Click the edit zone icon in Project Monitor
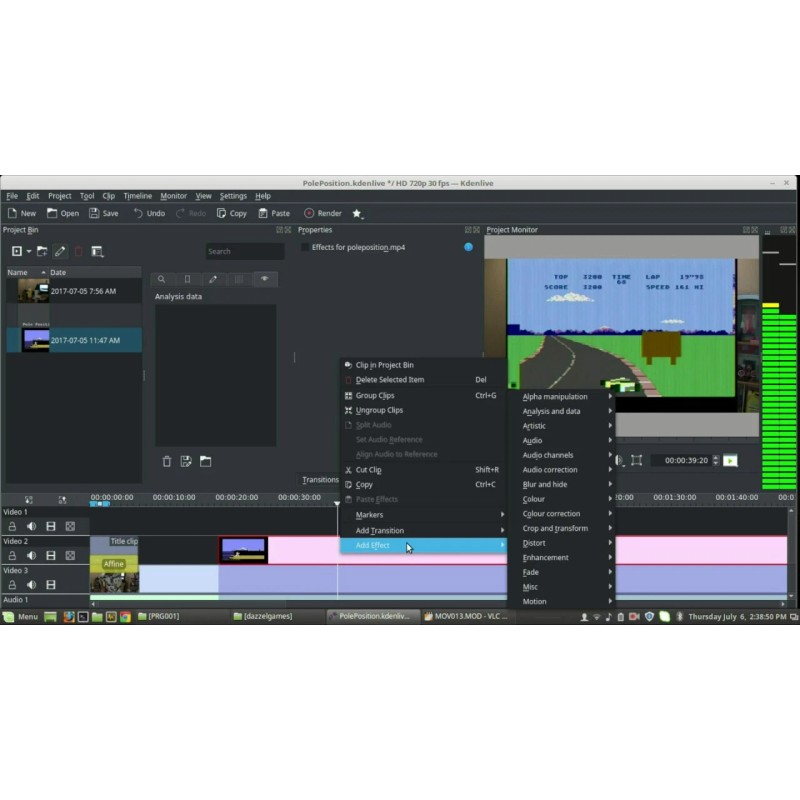 coord(636,460)
